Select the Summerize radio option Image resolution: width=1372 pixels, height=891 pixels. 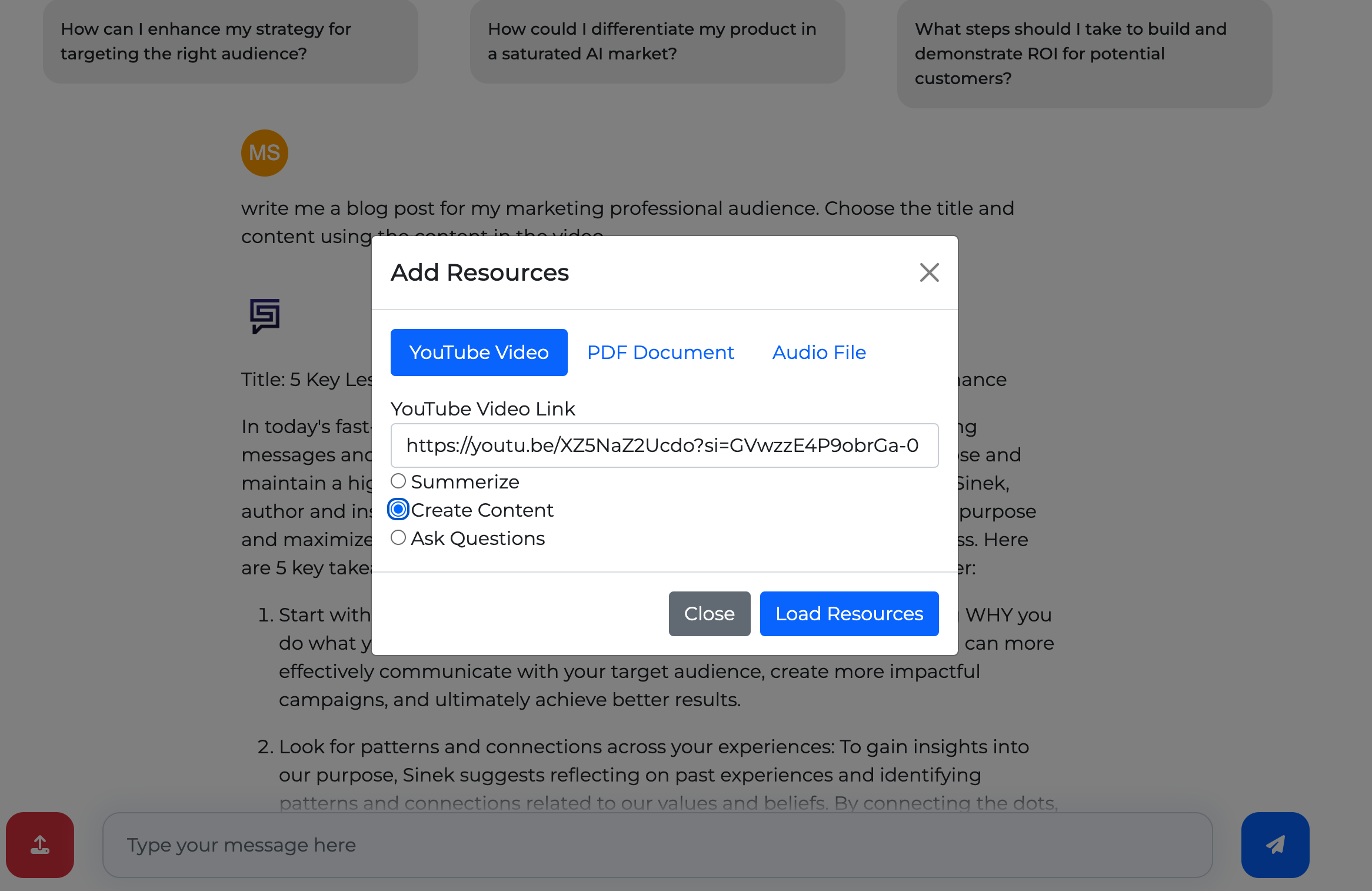click(x=398, y=481)
